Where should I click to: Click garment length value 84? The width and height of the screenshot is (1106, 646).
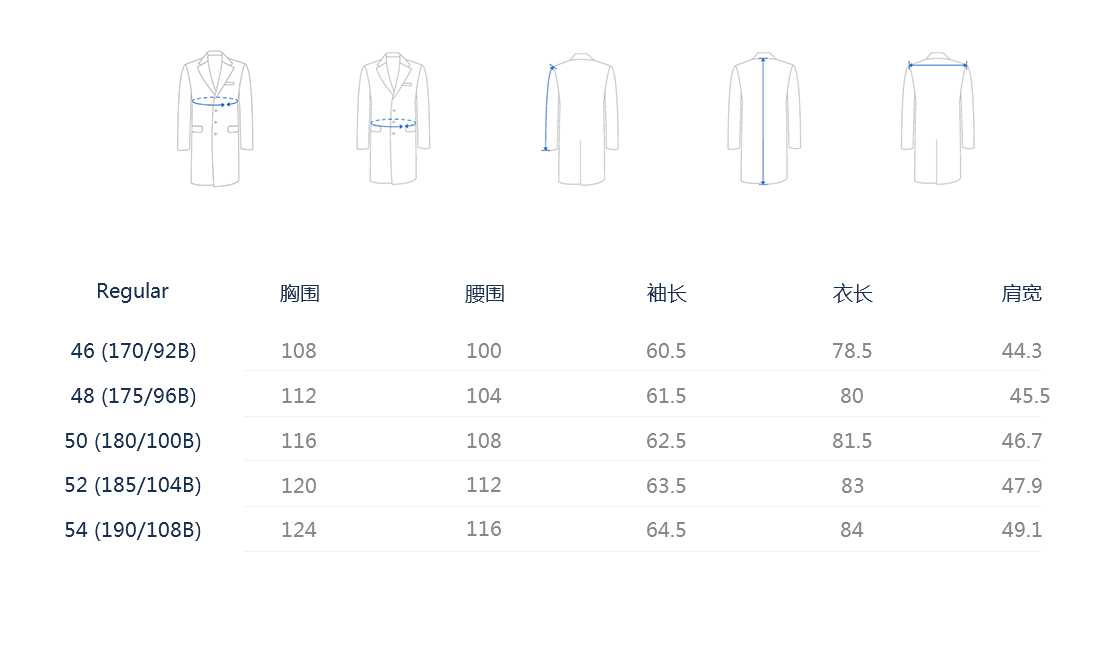click(851, 530)
